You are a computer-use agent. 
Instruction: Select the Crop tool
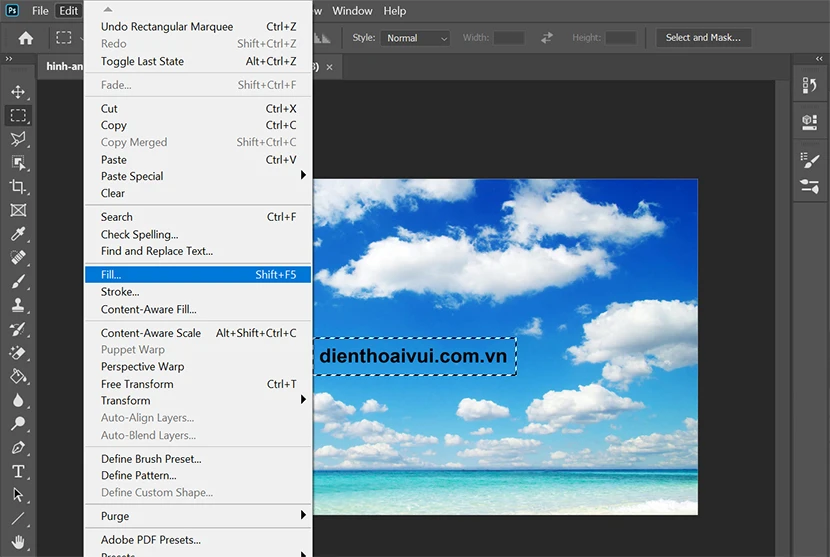[18, 186]
